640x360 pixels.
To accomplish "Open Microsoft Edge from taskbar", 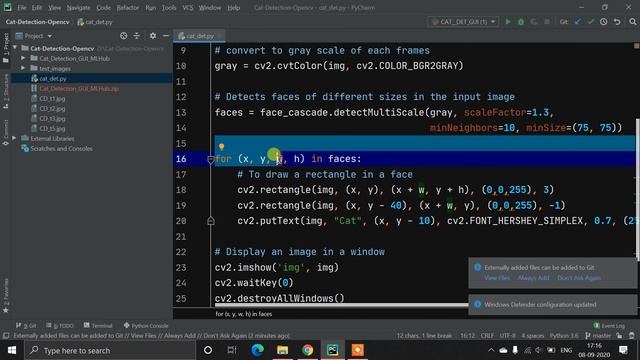I will point(257,350).
